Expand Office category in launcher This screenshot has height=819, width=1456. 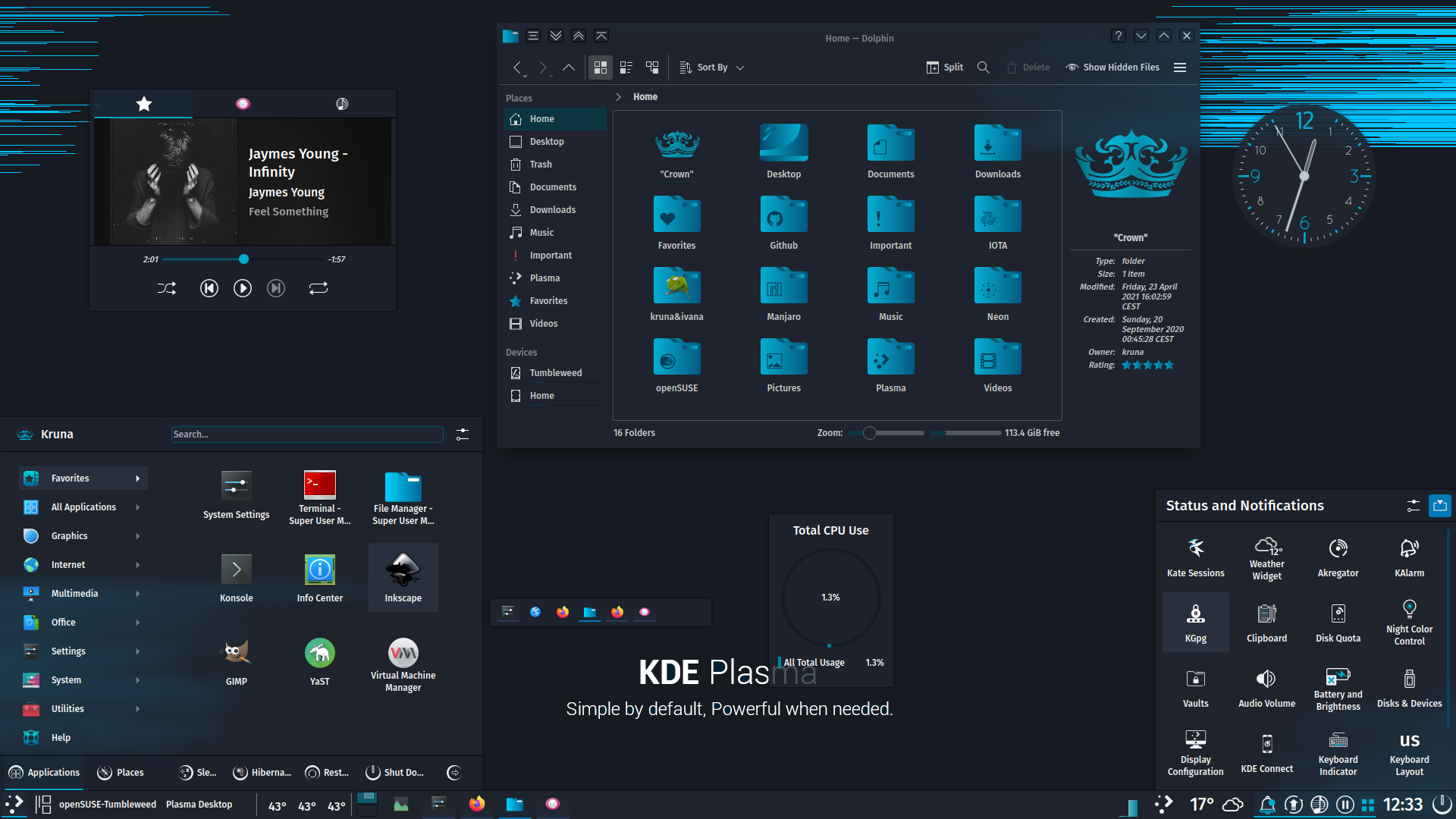click(x=83, y=623)
